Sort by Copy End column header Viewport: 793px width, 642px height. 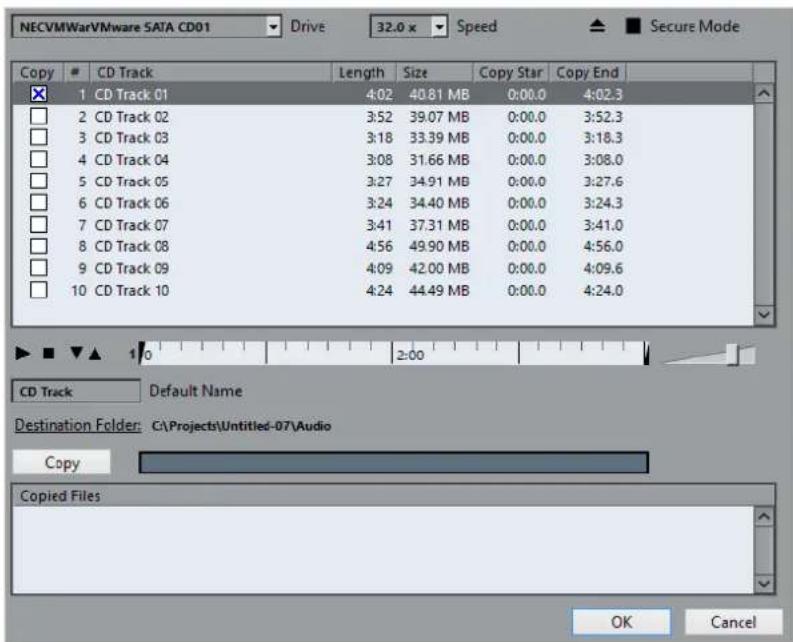point(588,72)
